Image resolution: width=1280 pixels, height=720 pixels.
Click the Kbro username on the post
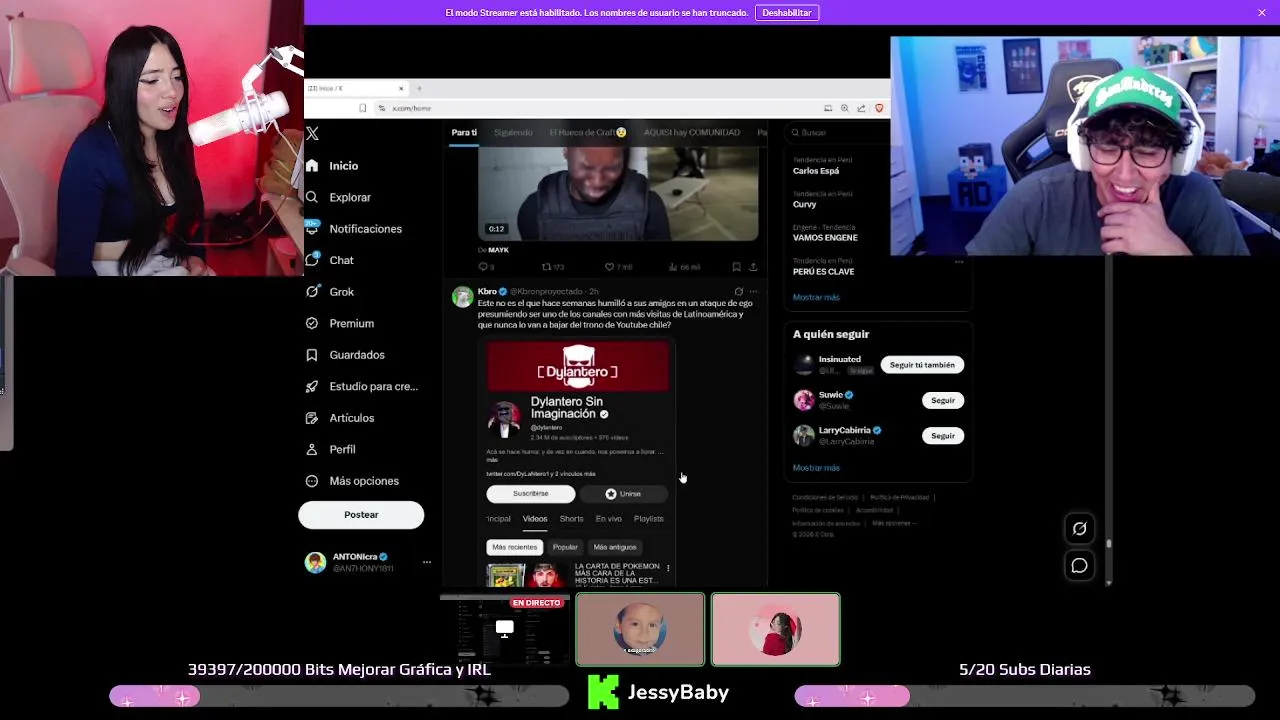487,291
